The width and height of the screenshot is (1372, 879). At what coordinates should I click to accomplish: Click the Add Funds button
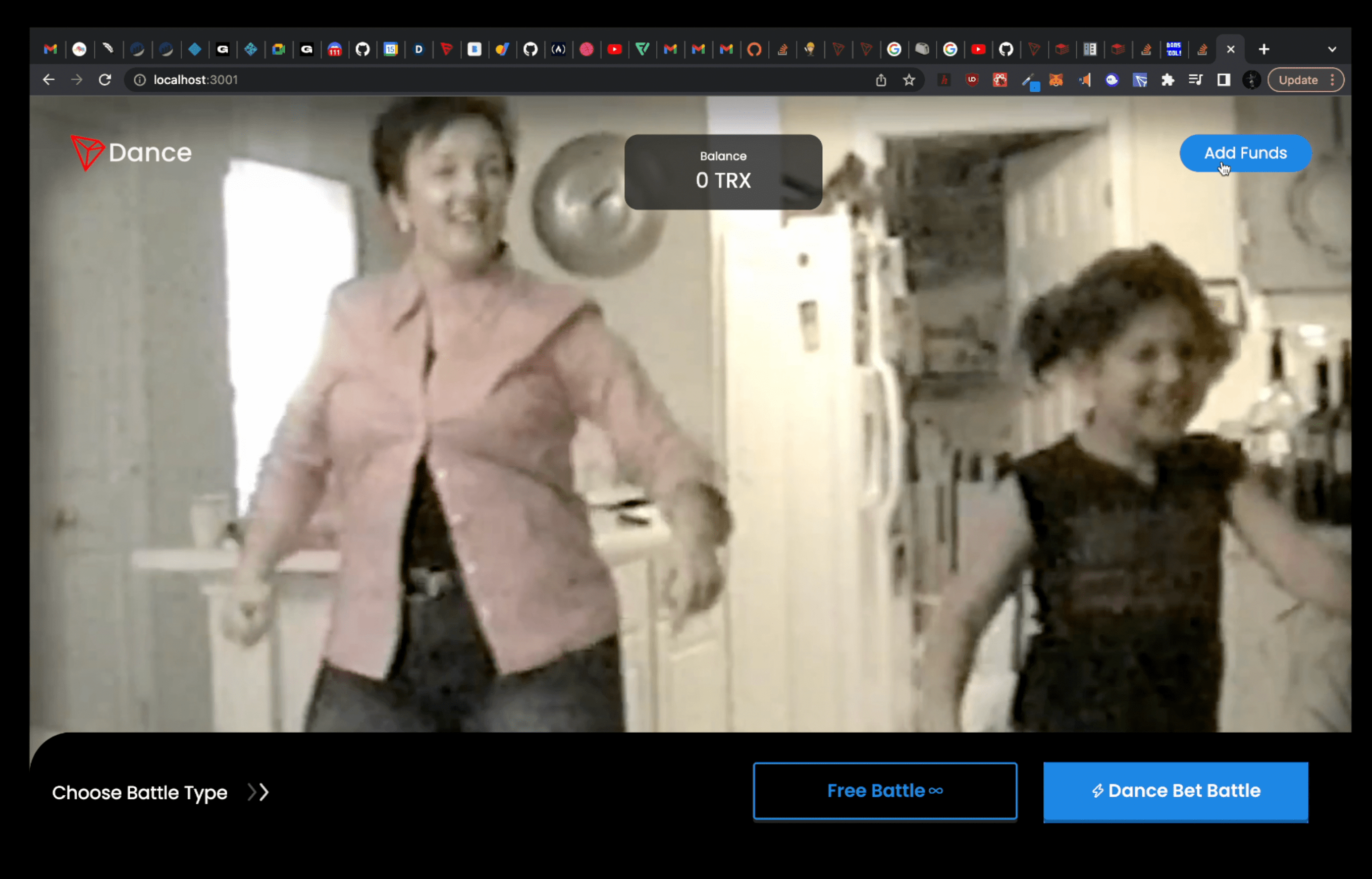coord(1245,153)
